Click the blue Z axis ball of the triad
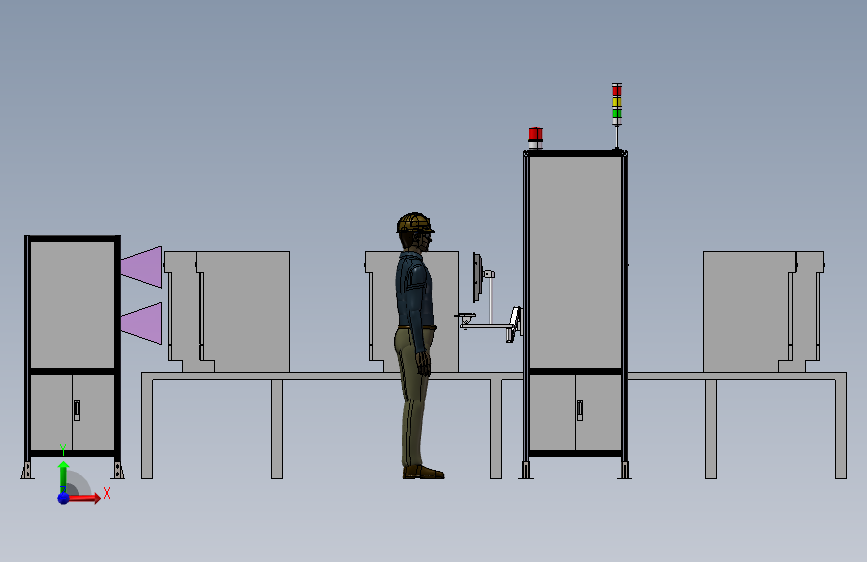 pos(64,498)
